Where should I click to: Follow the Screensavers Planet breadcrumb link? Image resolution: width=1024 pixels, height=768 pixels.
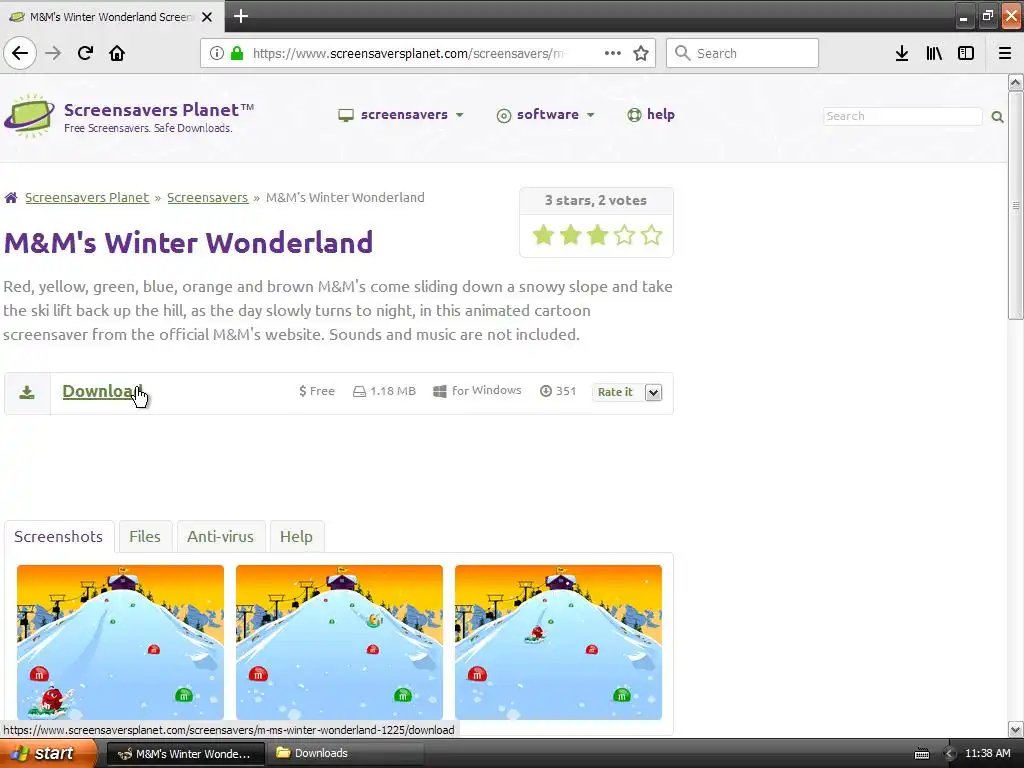click(x=87, y=197)
